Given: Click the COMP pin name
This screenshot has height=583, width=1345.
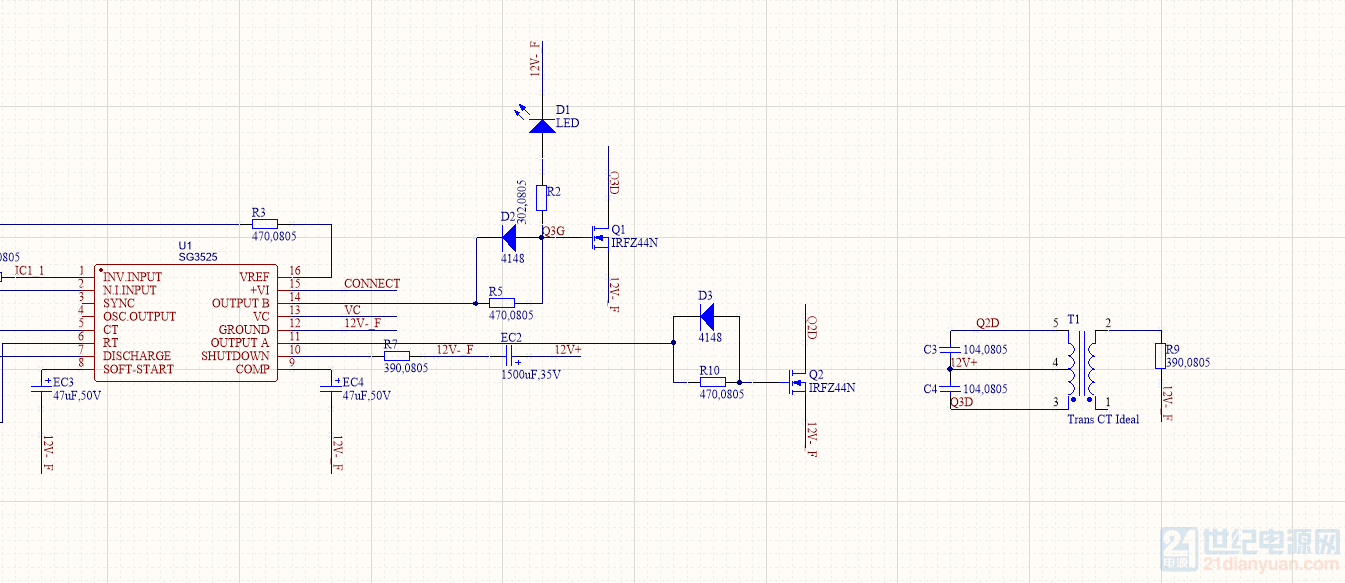Looking at the screenshot, I should [253, 369].
